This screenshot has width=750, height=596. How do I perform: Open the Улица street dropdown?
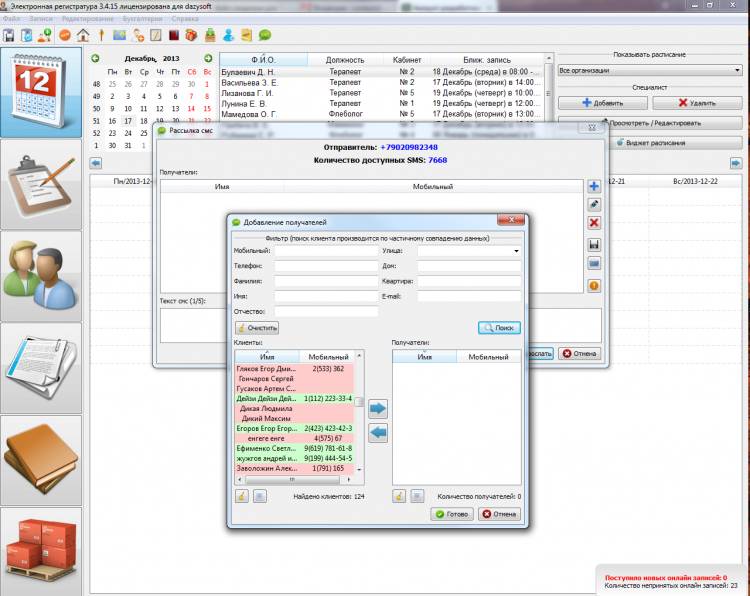[x=516, y=251]
